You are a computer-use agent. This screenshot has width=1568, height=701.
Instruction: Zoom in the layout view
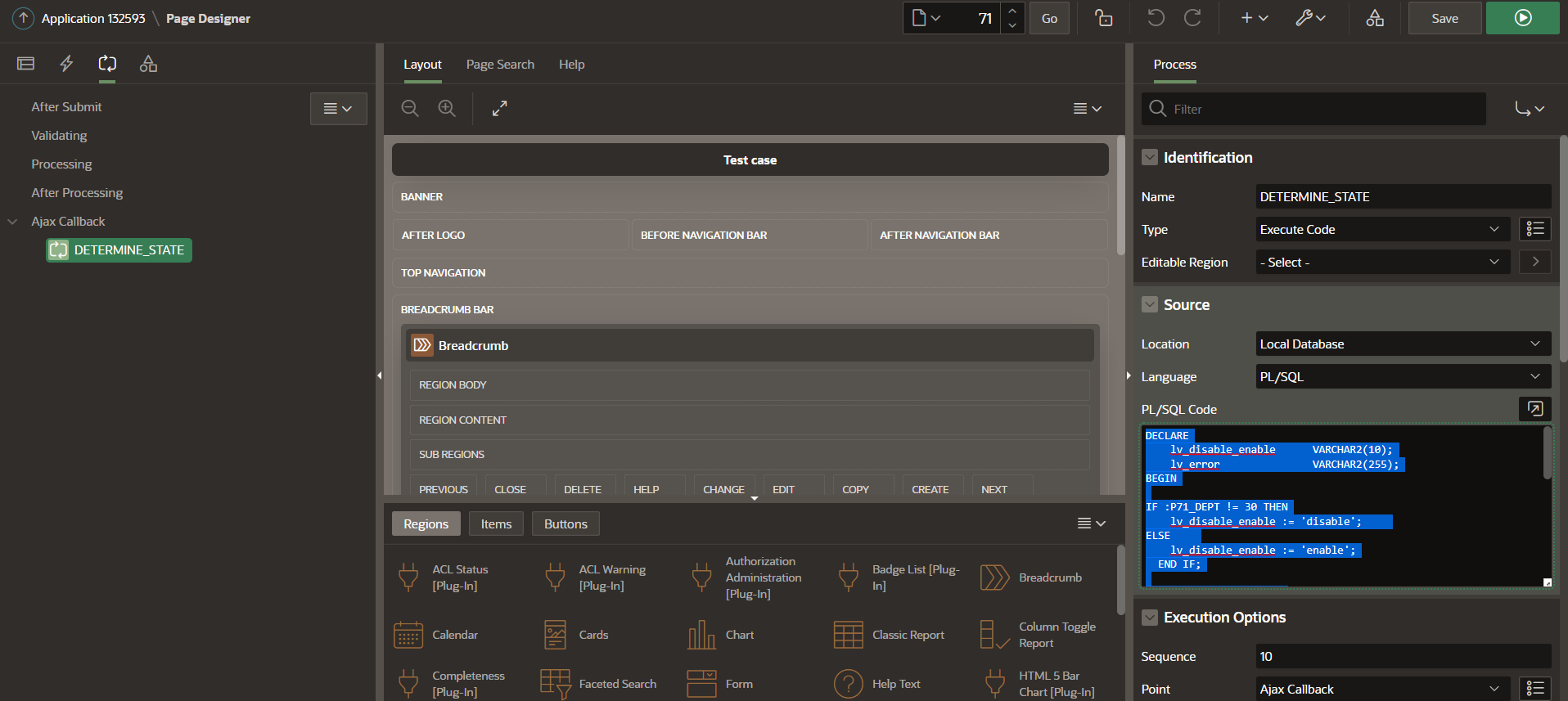click(x=447, y=108)
